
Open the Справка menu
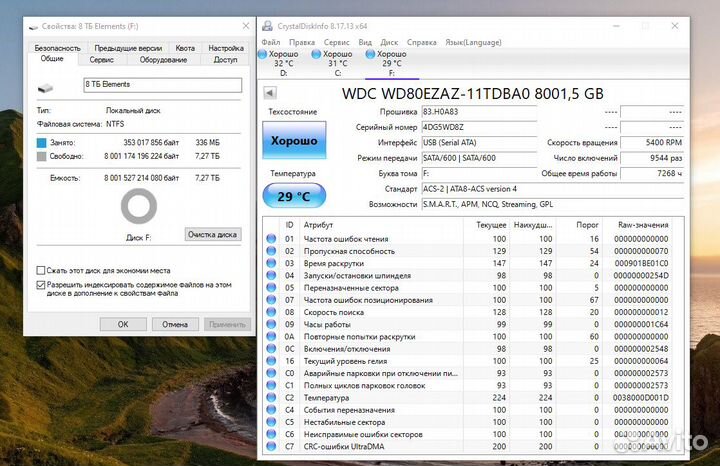(x=422, y=42)
